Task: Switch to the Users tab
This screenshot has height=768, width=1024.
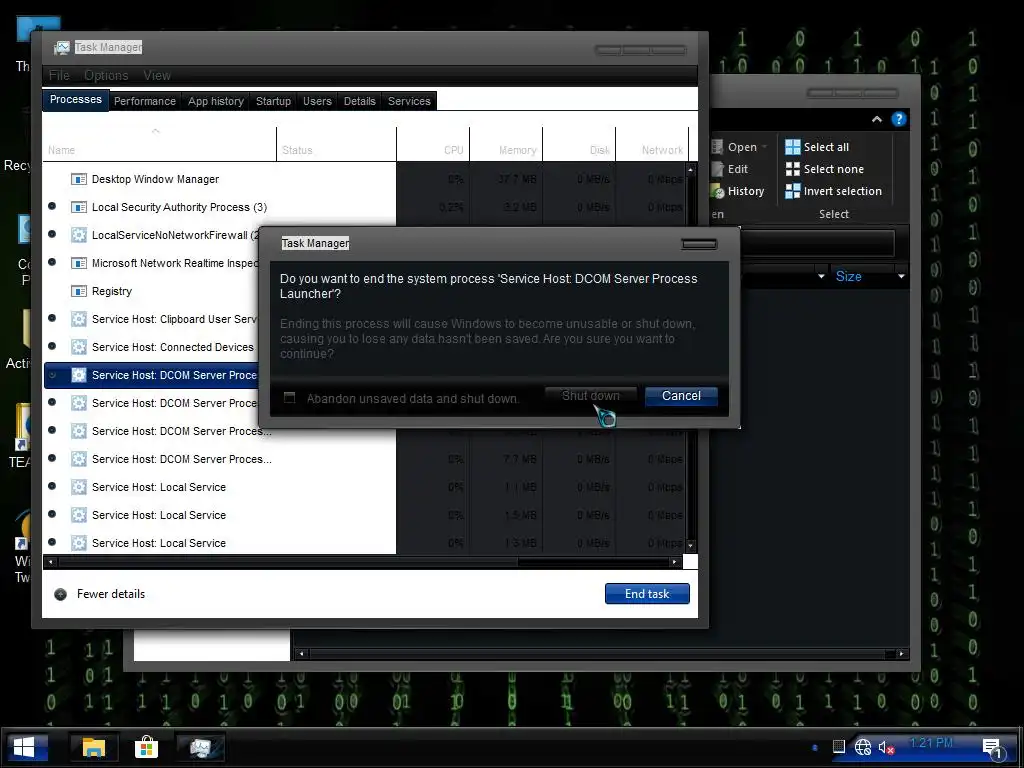Action: (317, 101)
